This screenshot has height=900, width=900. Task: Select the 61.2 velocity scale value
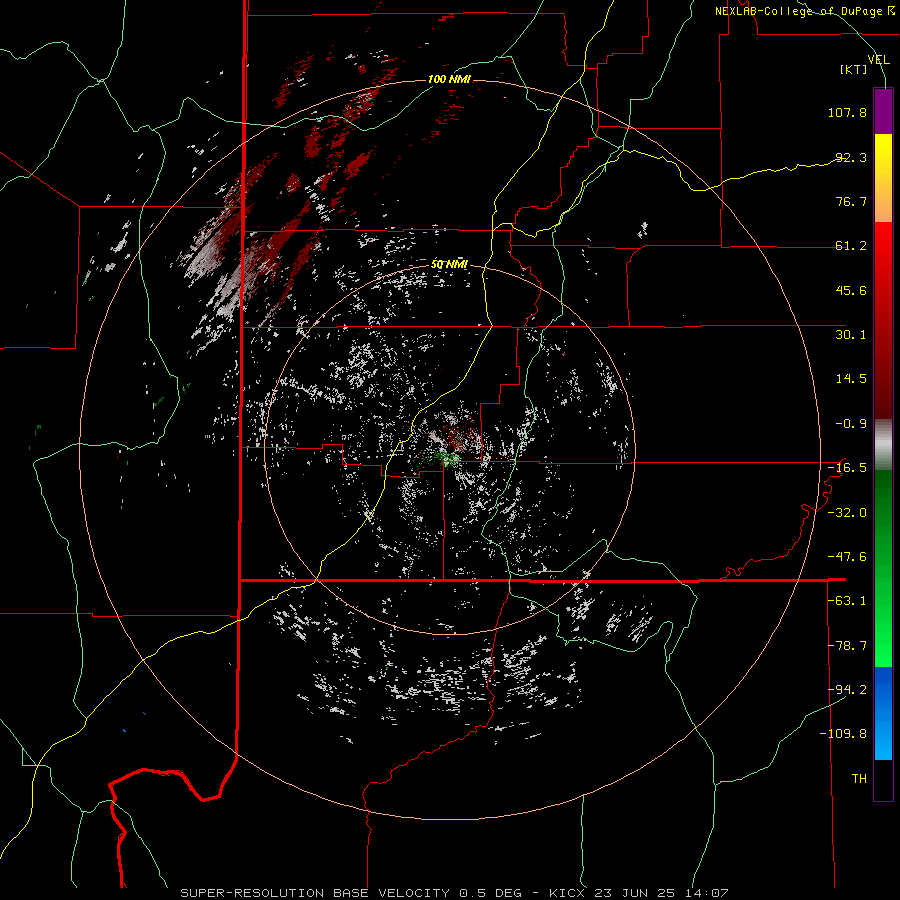point(851,246)
